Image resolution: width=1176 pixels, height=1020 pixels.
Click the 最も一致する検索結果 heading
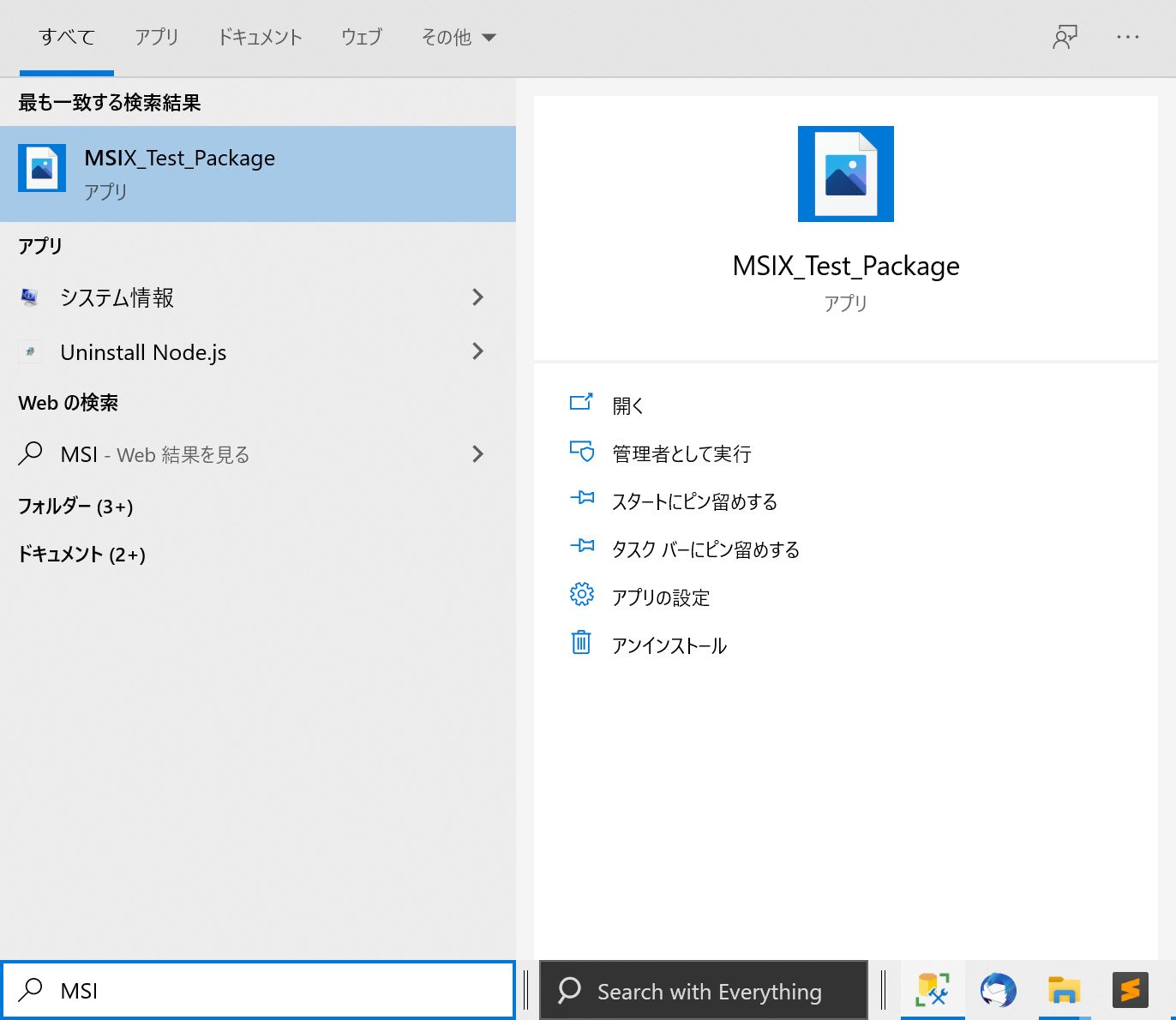point(110,103)
